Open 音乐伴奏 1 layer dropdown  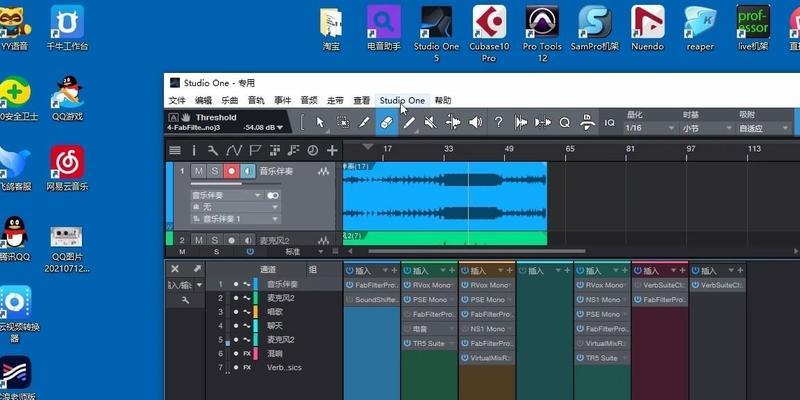(235, 219)
